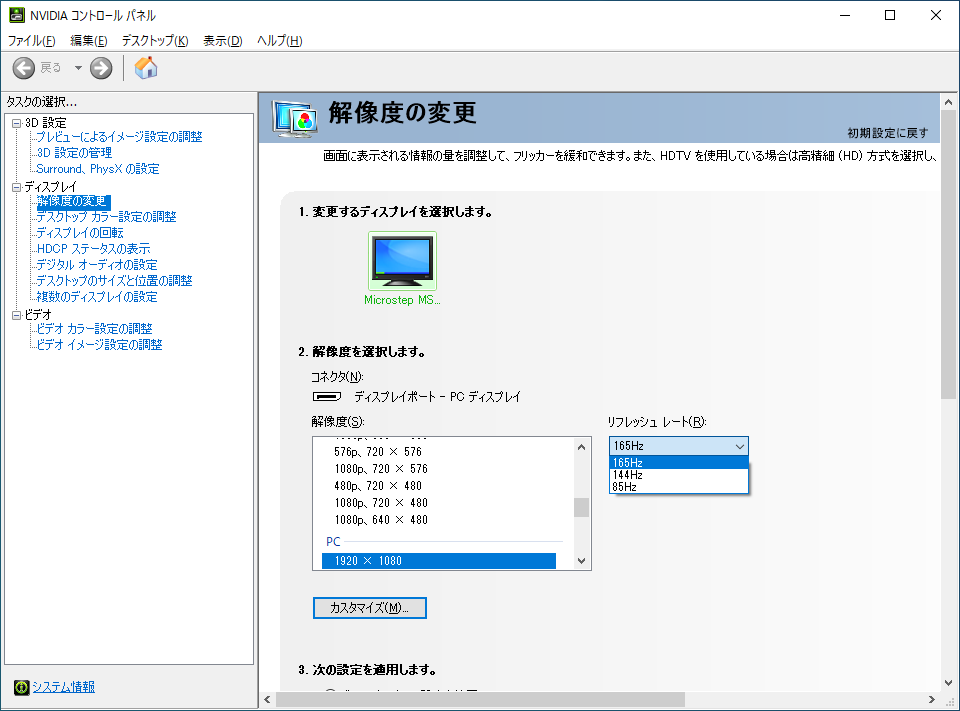Open the システム情報 link
The image size is (960, 711).
[64, 687]
